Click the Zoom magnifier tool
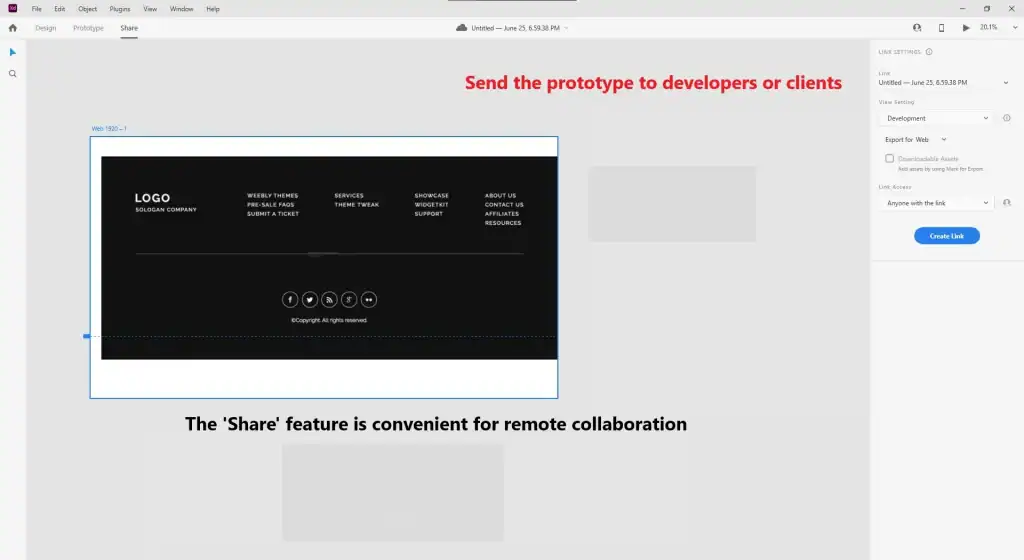The image size is (1024, 560). [13, 74]
